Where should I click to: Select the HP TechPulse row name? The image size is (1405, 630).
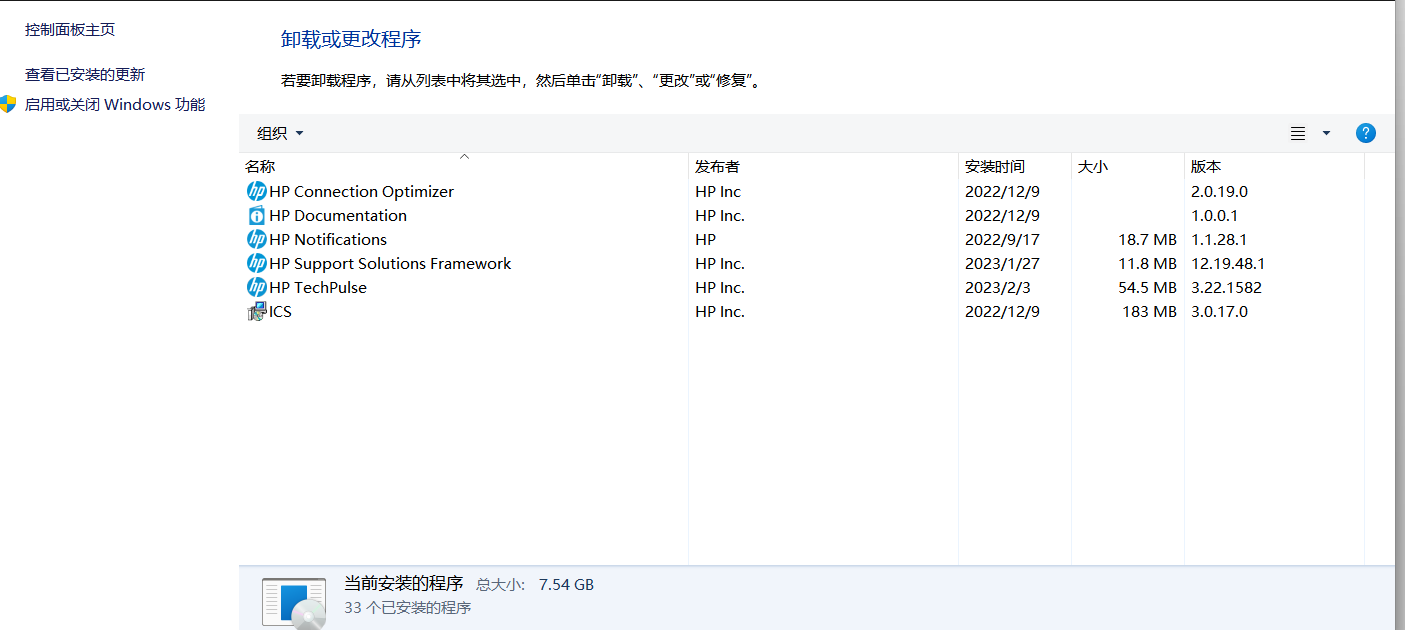coord(318,287)
